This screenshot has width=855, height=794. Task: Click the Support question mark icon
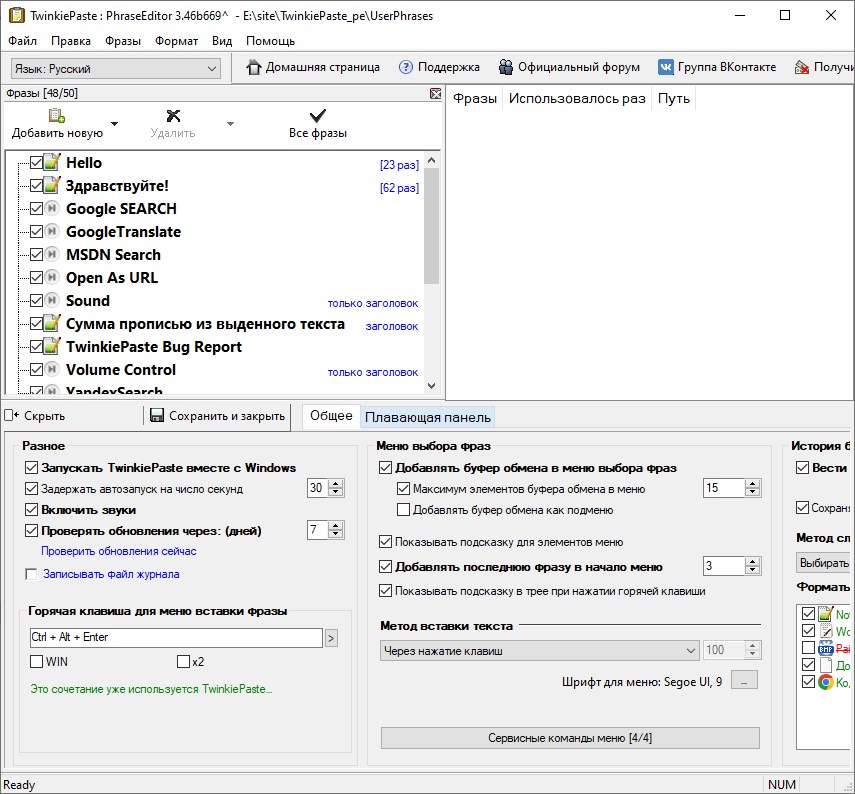(x=406, y=67)
